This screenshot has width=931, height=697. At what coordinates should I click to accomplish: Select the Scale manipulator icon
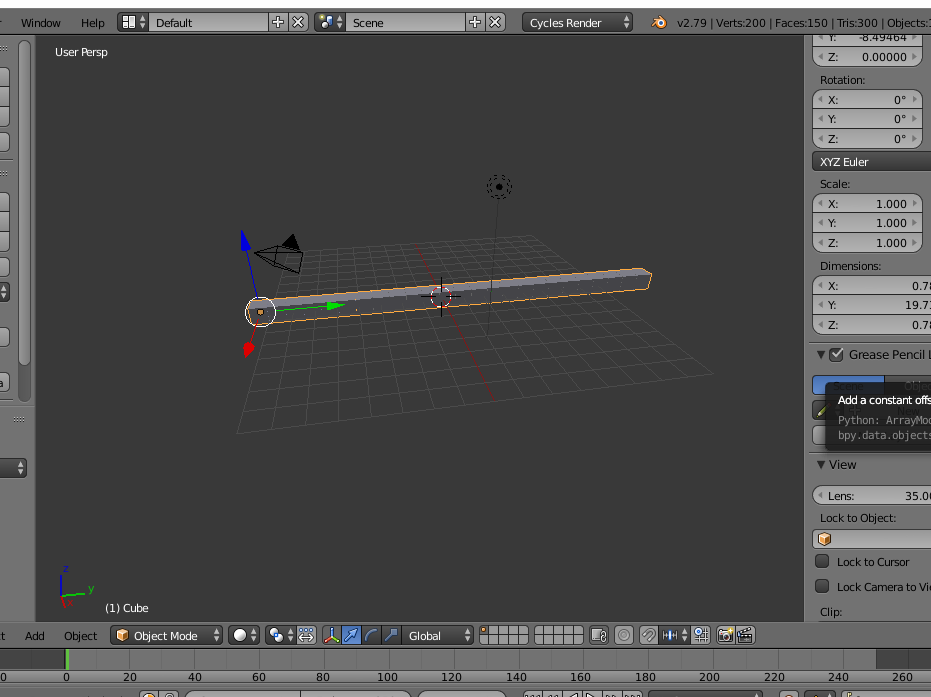388,635
